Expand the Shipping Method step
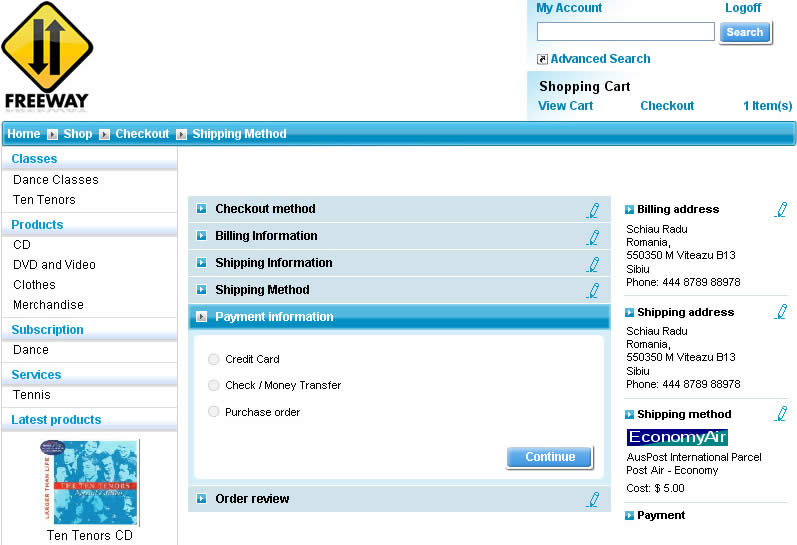797x545 pixels. pos(262,290)
